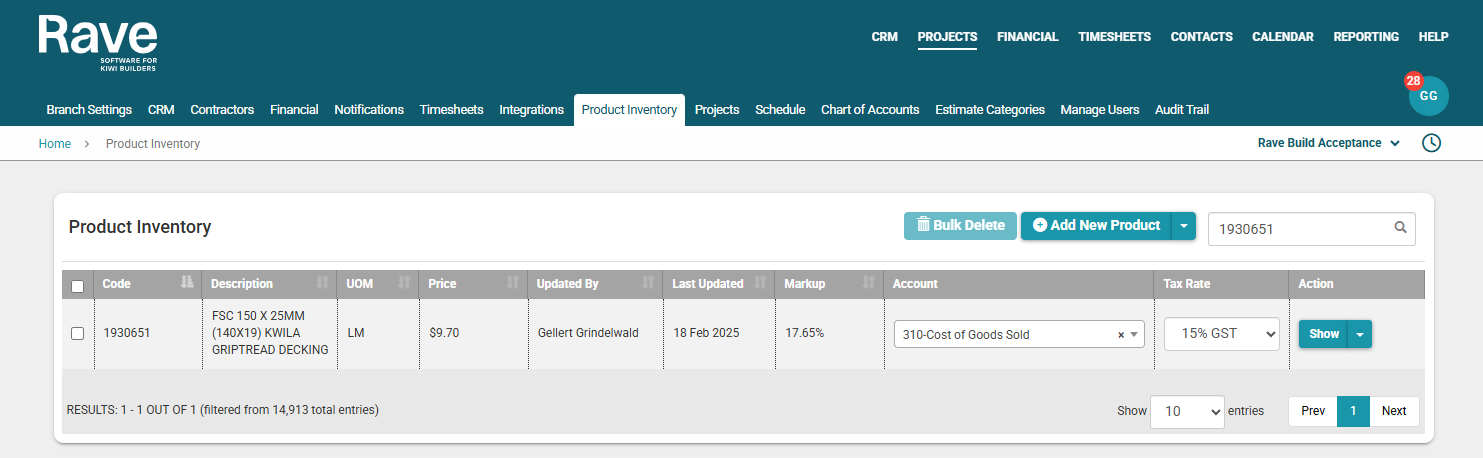Image resolution: width=1483 pixels, height=458 pixels.
Task: Tick the select-all header checkbox
Action: pyautogui.click(x=78, y=286)
